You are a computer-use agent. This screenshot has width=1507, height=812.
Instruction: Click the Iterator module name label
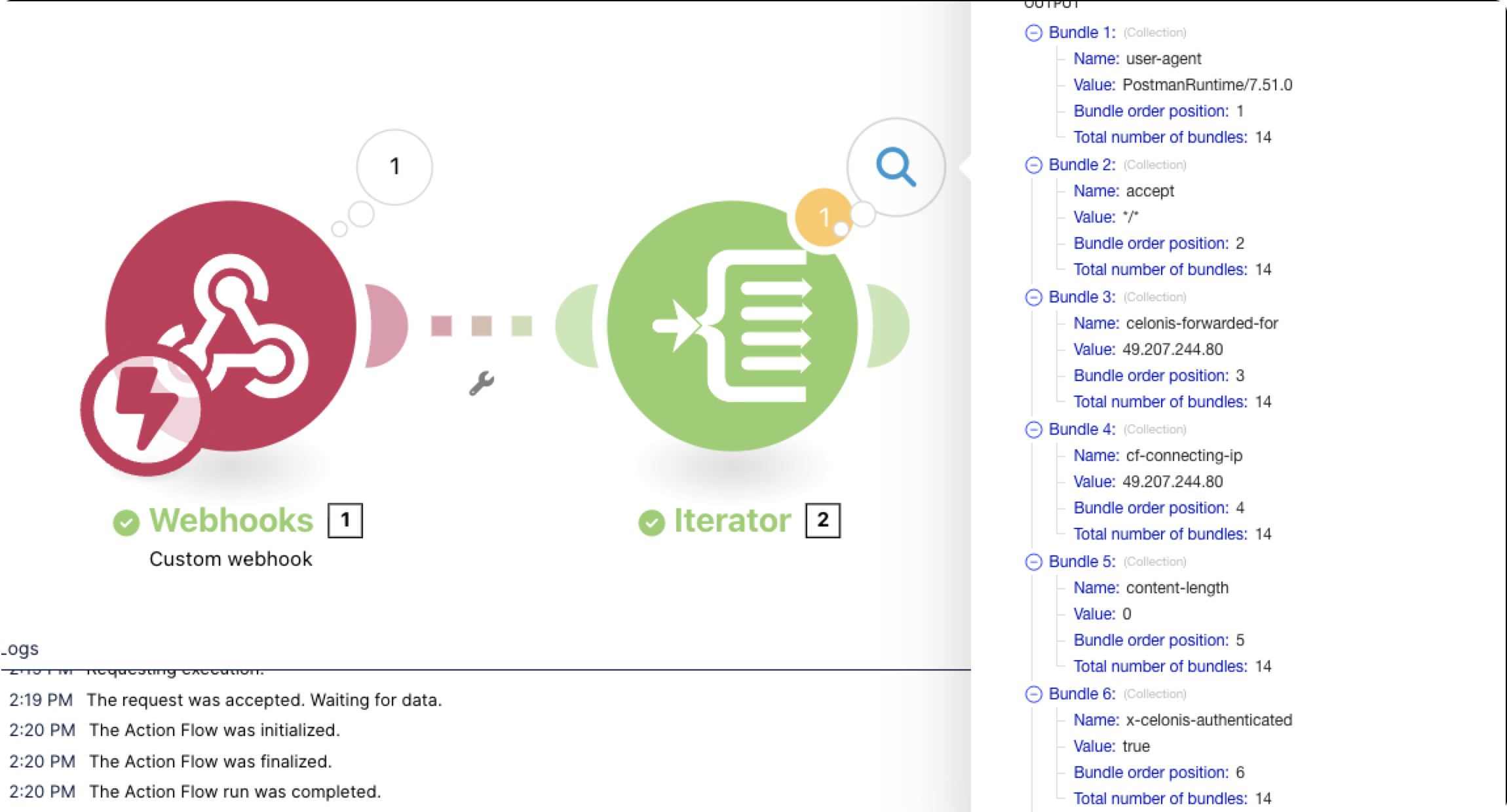[733, 521]
